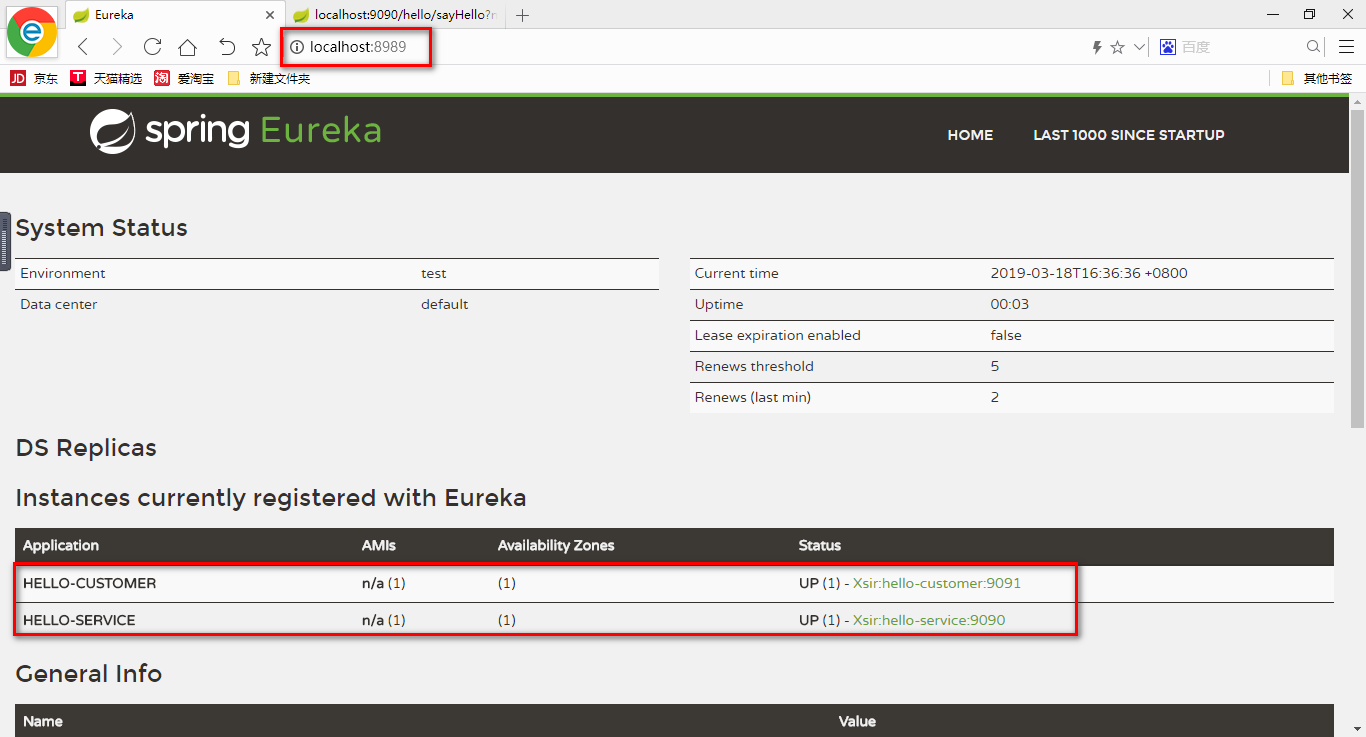Open the browser home page icon
The image size is (1366, 737).
click(187, 47)
